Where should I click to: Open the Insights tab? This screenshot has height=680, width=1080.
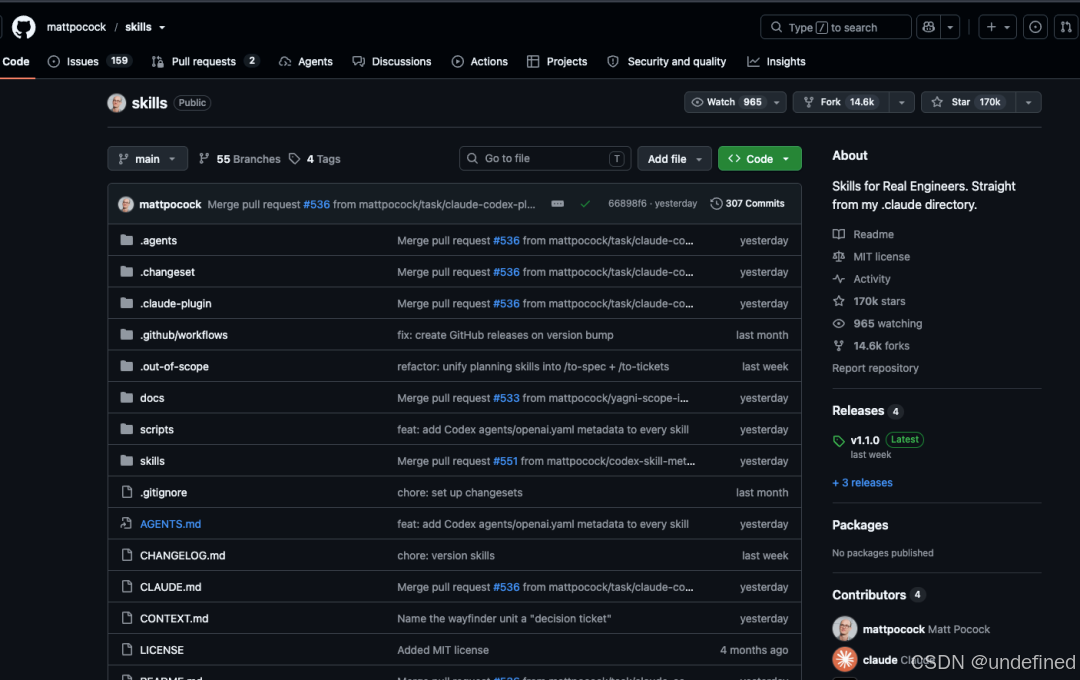pyautogui.click(x=776, y=61)
